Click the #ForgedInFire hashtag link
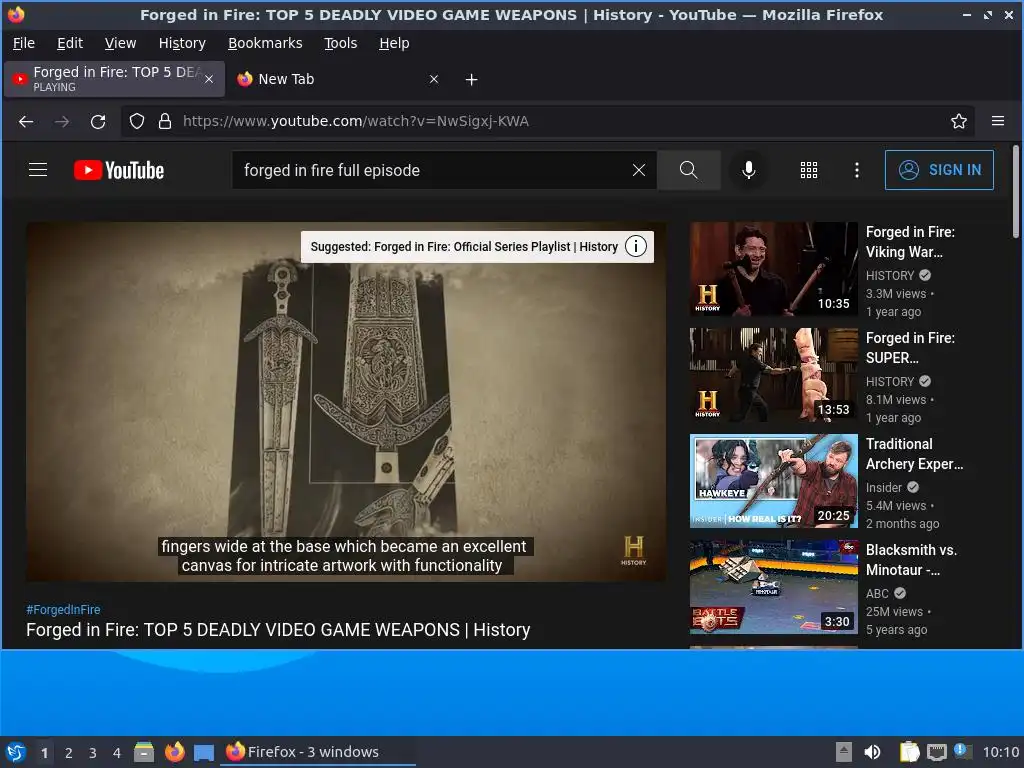The height and width of the screenshot is (768, 1024). (x=63, y=609)
